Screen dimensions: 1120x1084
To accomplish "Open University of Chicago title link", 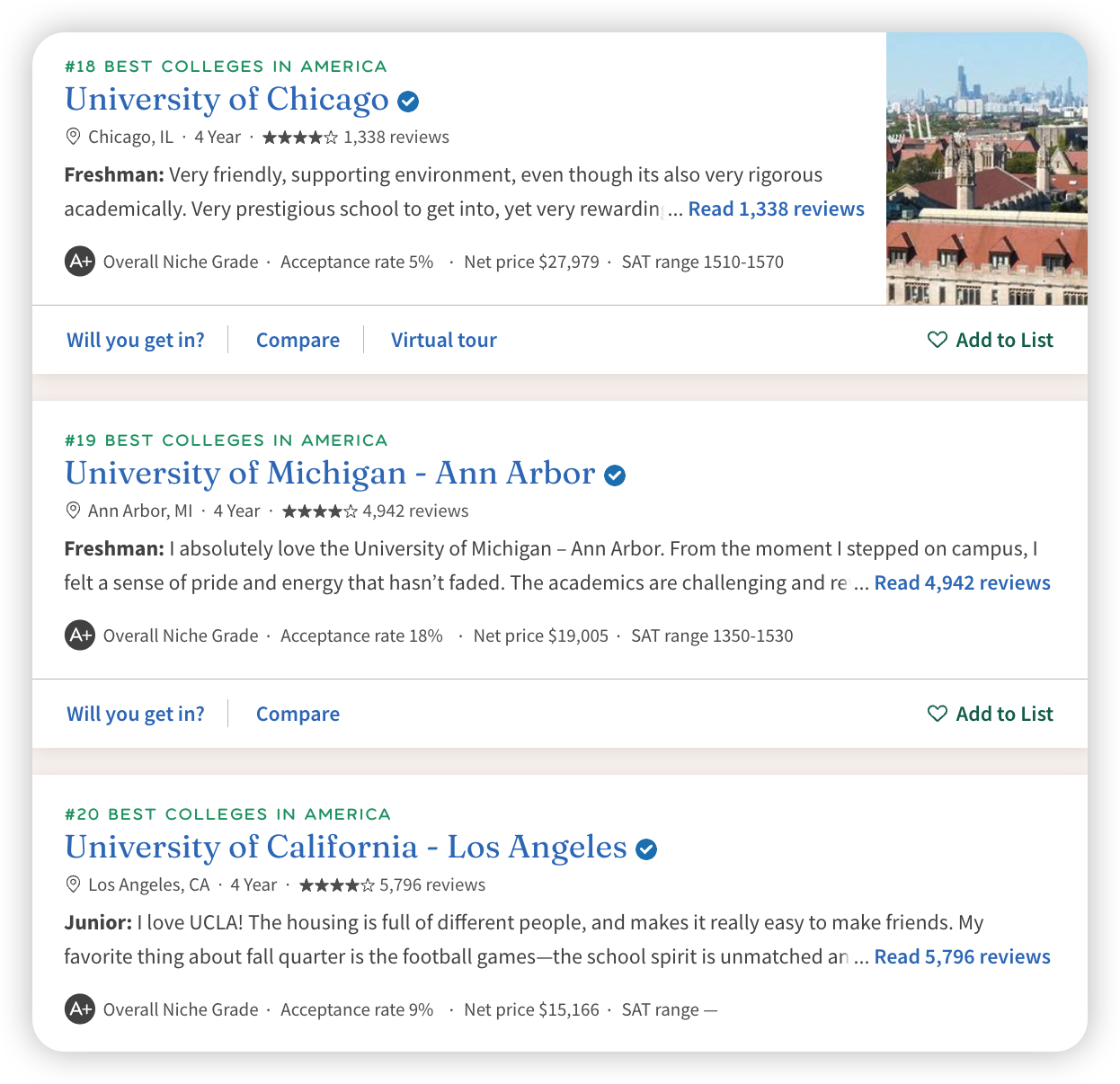I will [x=227, y=100].
